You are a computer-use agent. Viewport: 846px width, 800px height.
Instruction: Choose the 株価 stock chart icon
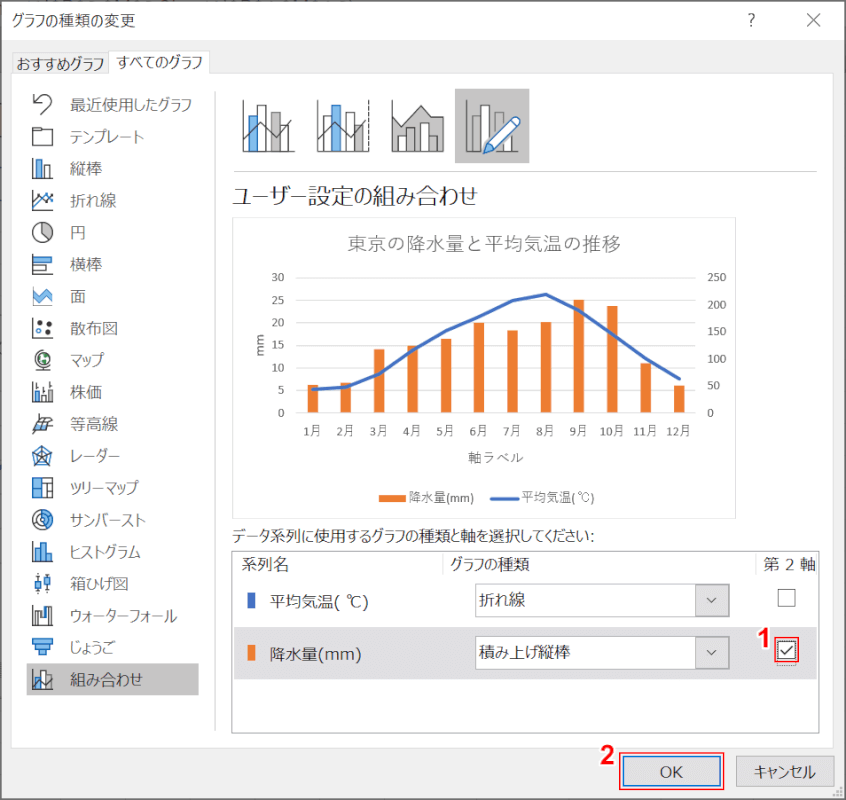pyautogui.click(x=42, y=392)
